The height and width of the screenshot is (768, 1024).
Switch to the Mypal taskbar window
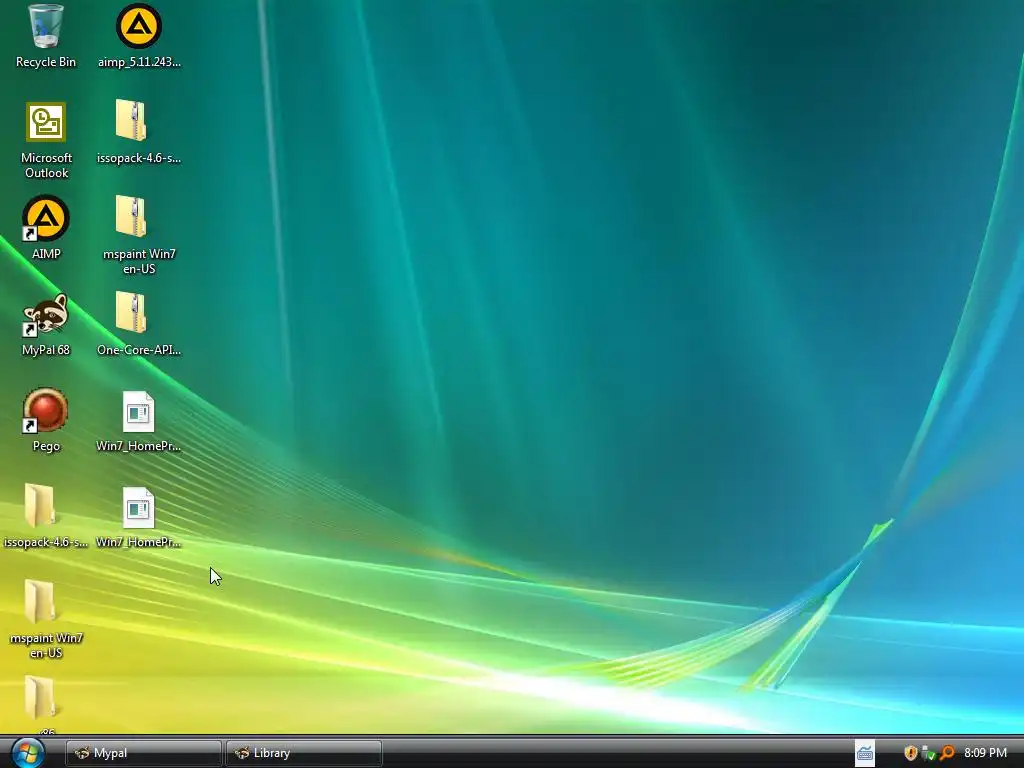143,753
